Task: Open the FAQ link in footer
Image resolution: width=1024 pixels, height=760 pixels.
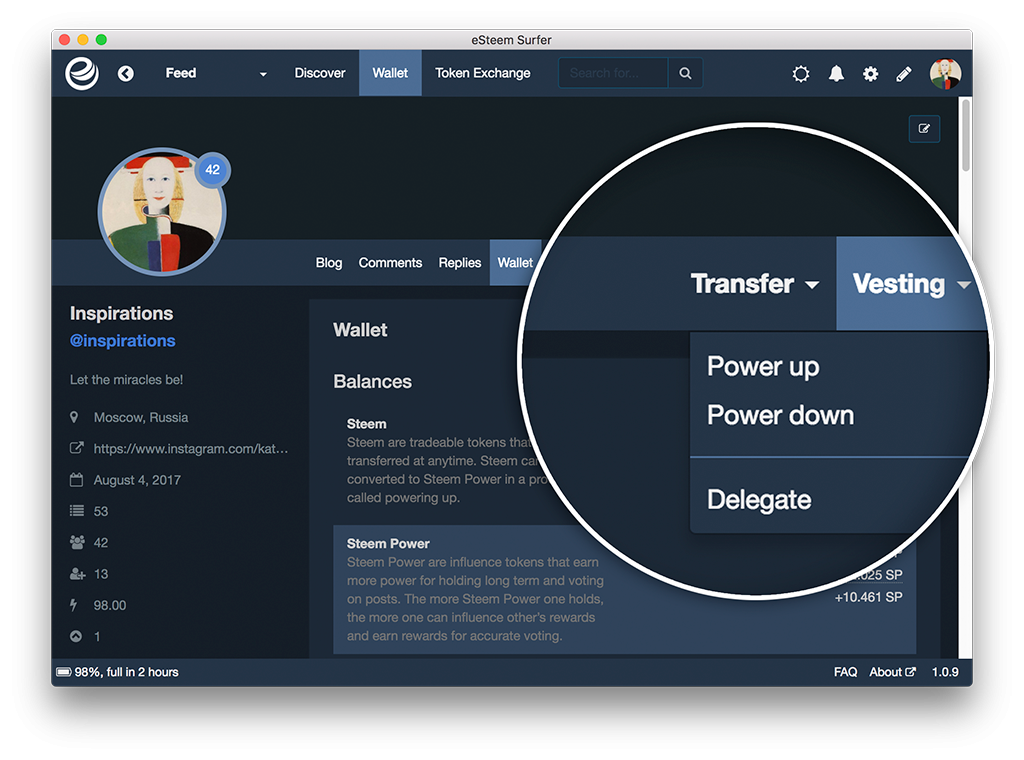Action: [x=845, y=672]
